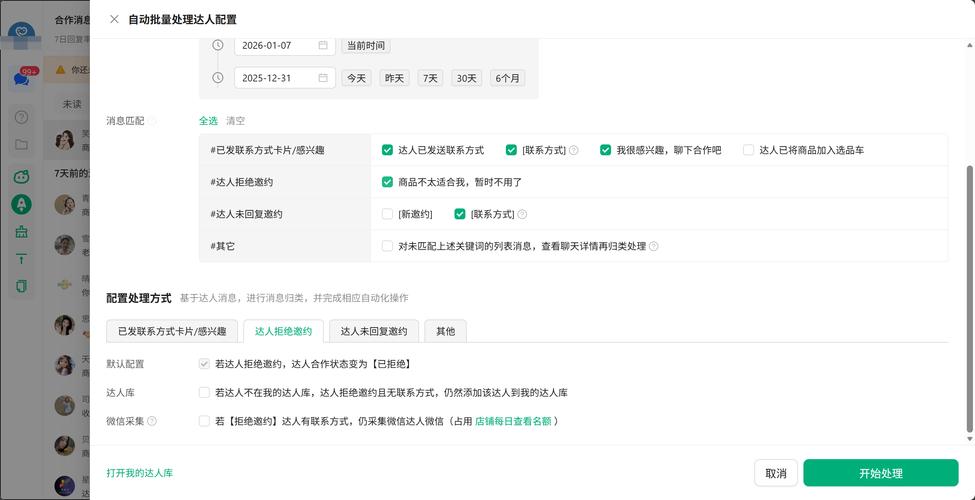Click the green robot face sidebar icon
The image size is (975, 500).
click(22, 177)
